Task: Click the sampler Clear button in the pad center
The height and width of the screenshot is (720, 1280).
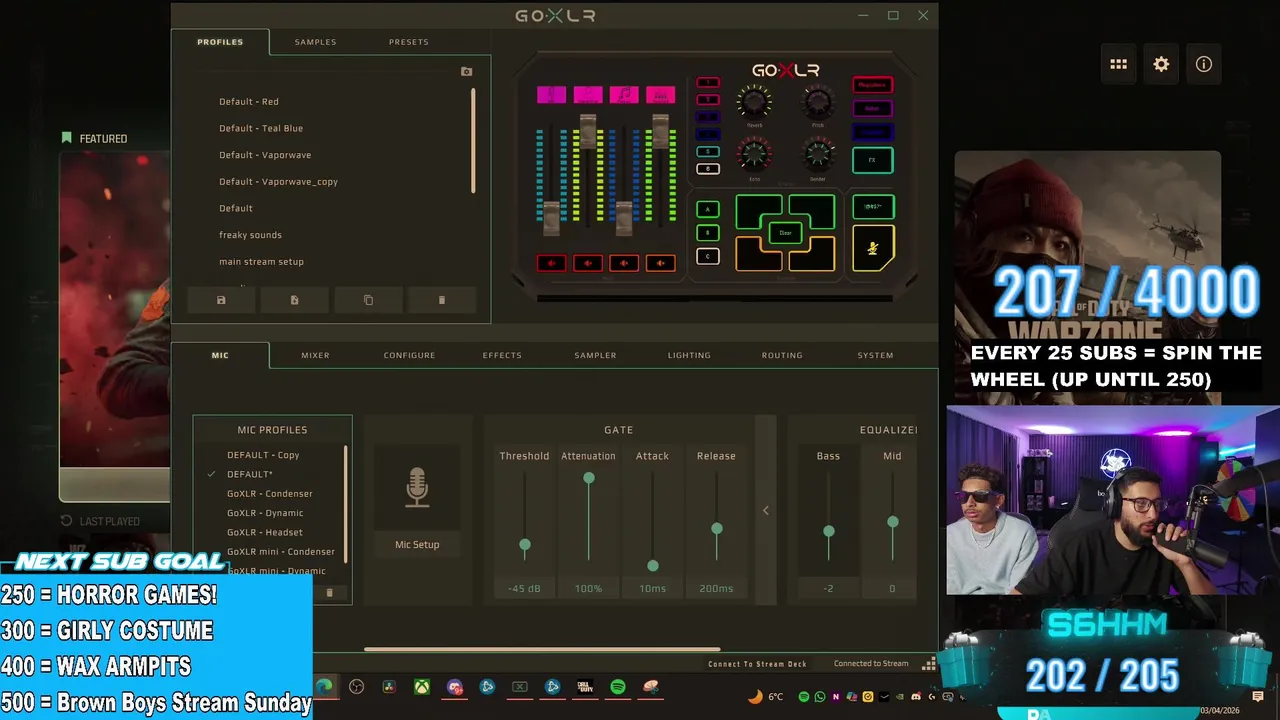Action: [786, 233]
